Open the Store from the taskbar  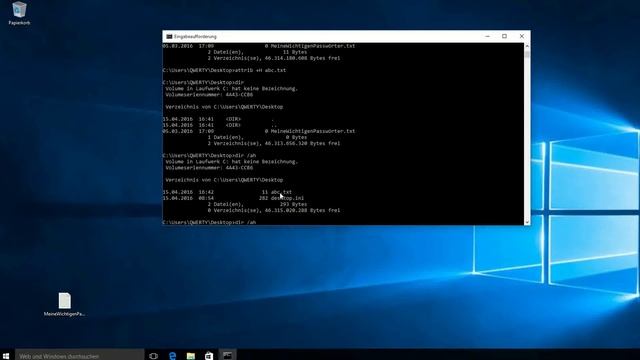point(209,356)
